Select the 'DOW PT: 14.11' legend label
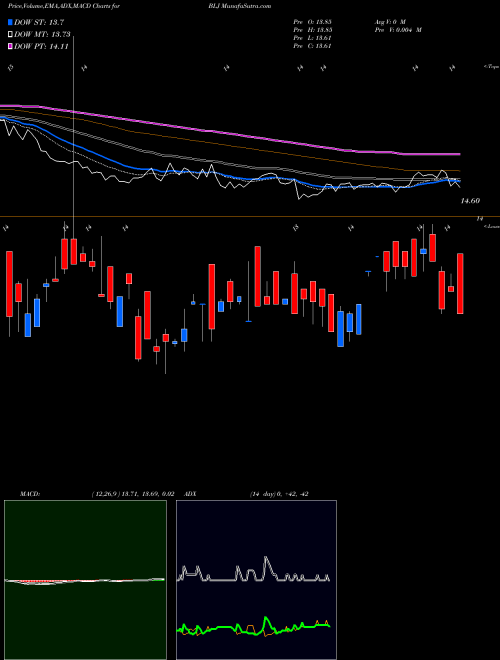Viewport: 500px width, 660px height. (x=41, y=47)
